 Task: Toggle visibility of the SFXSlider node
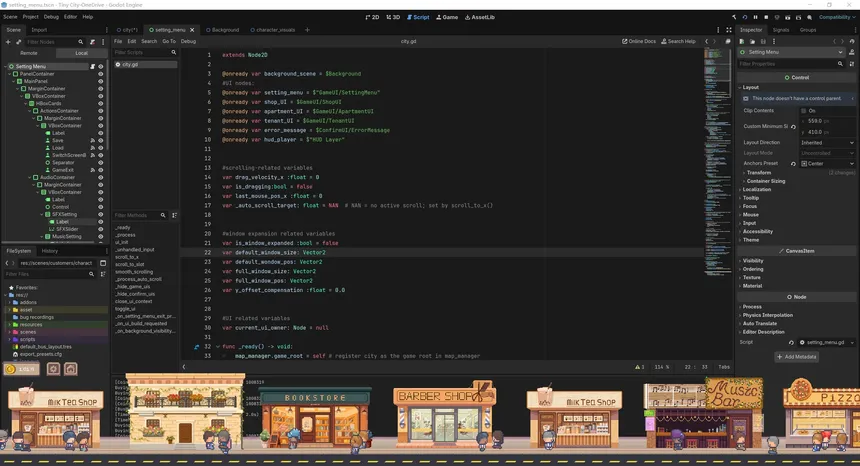pos(100,229)
